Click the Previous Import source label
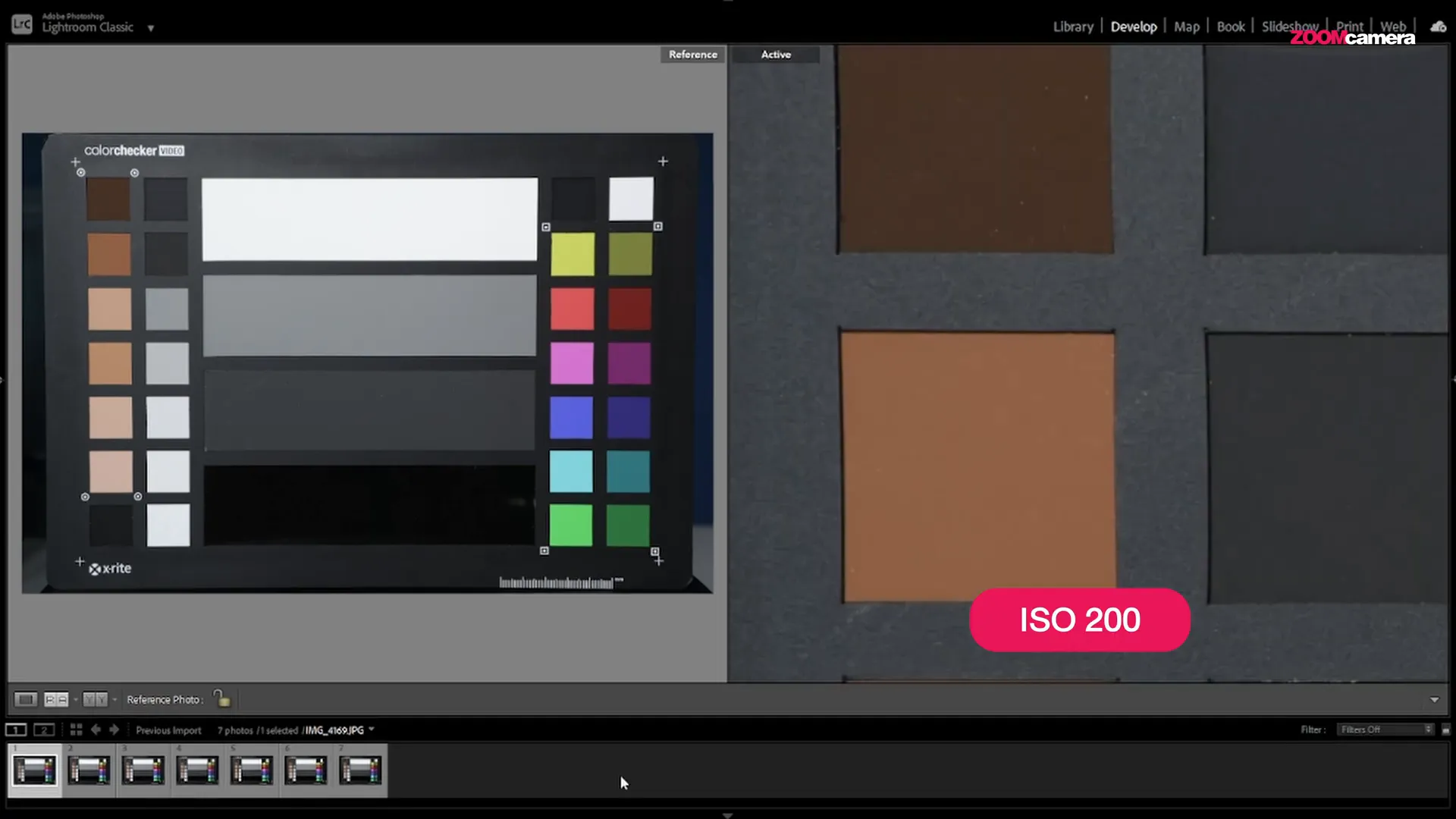This screenshot has width=1456, height=819. (168, 730)
